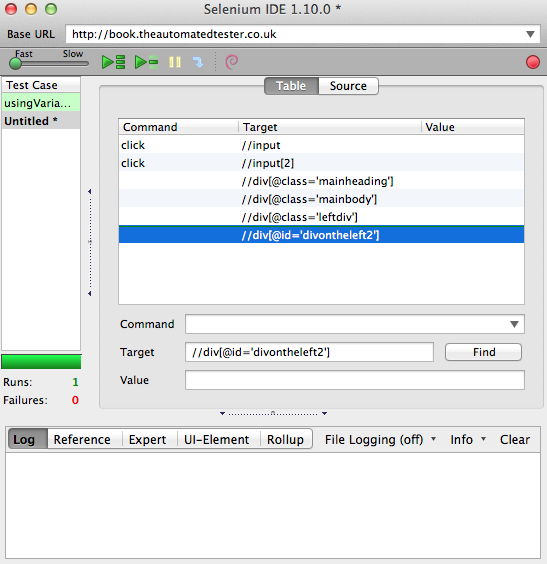Open Base URL dropdown arrow
Image resolution: width=547 pixels, height=564 pixels.
[530, 34]
